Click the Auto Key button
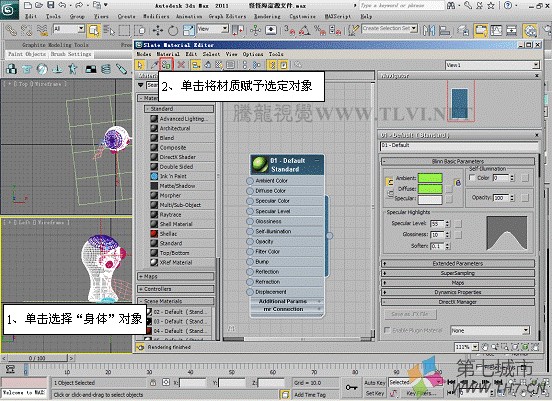This screenshot has height=401, width=552. pyautogui.click(x=375, y=382)
